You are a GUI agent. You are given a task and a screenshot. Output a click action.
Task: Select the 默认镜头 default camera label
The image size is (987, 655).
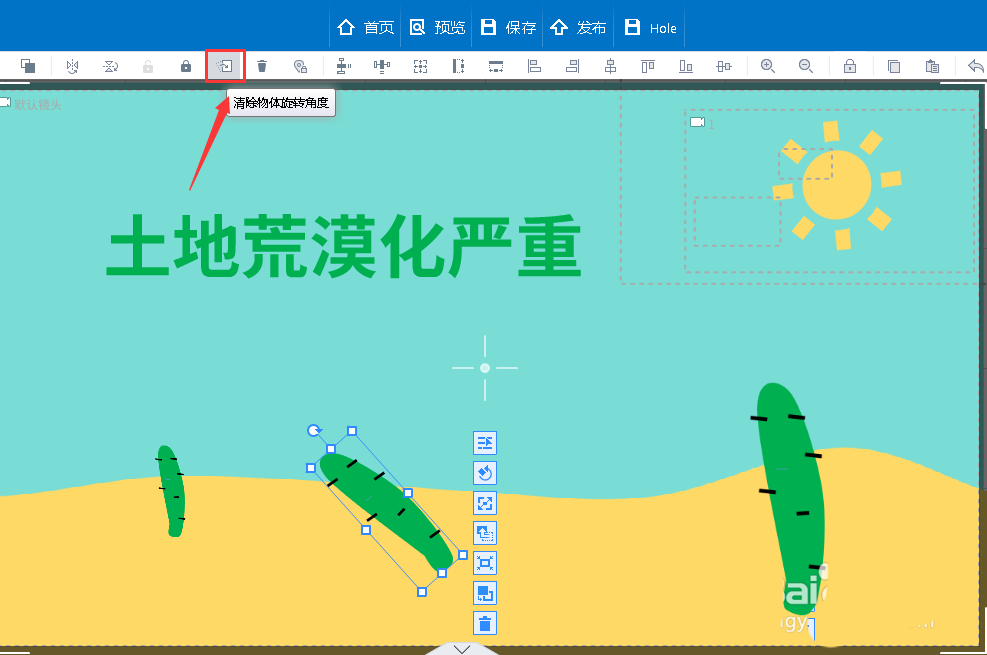click(38, 104)
